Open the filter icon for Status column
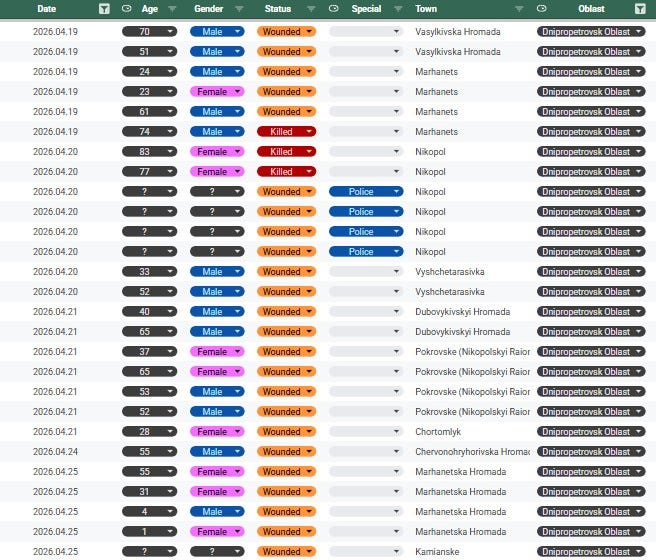Image resolution: width=656 pixels, height=560 pixels. (311, 9)
